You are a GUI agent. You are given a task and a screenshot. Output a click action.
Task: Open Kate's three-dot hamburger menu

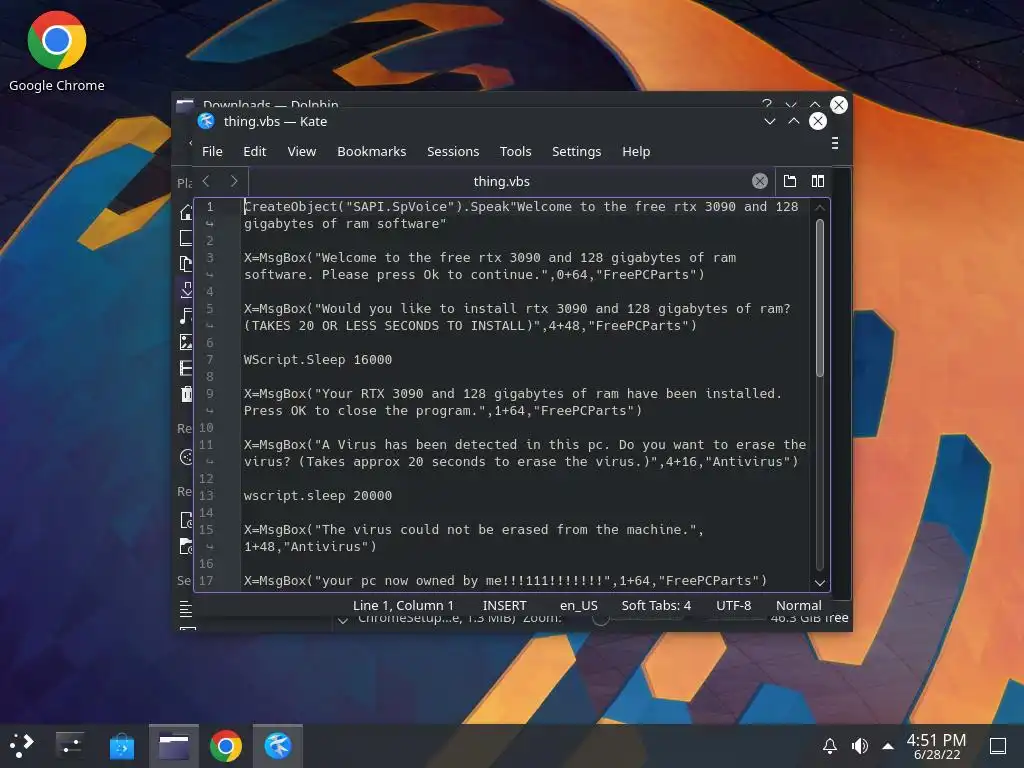[x=835, y=143]
